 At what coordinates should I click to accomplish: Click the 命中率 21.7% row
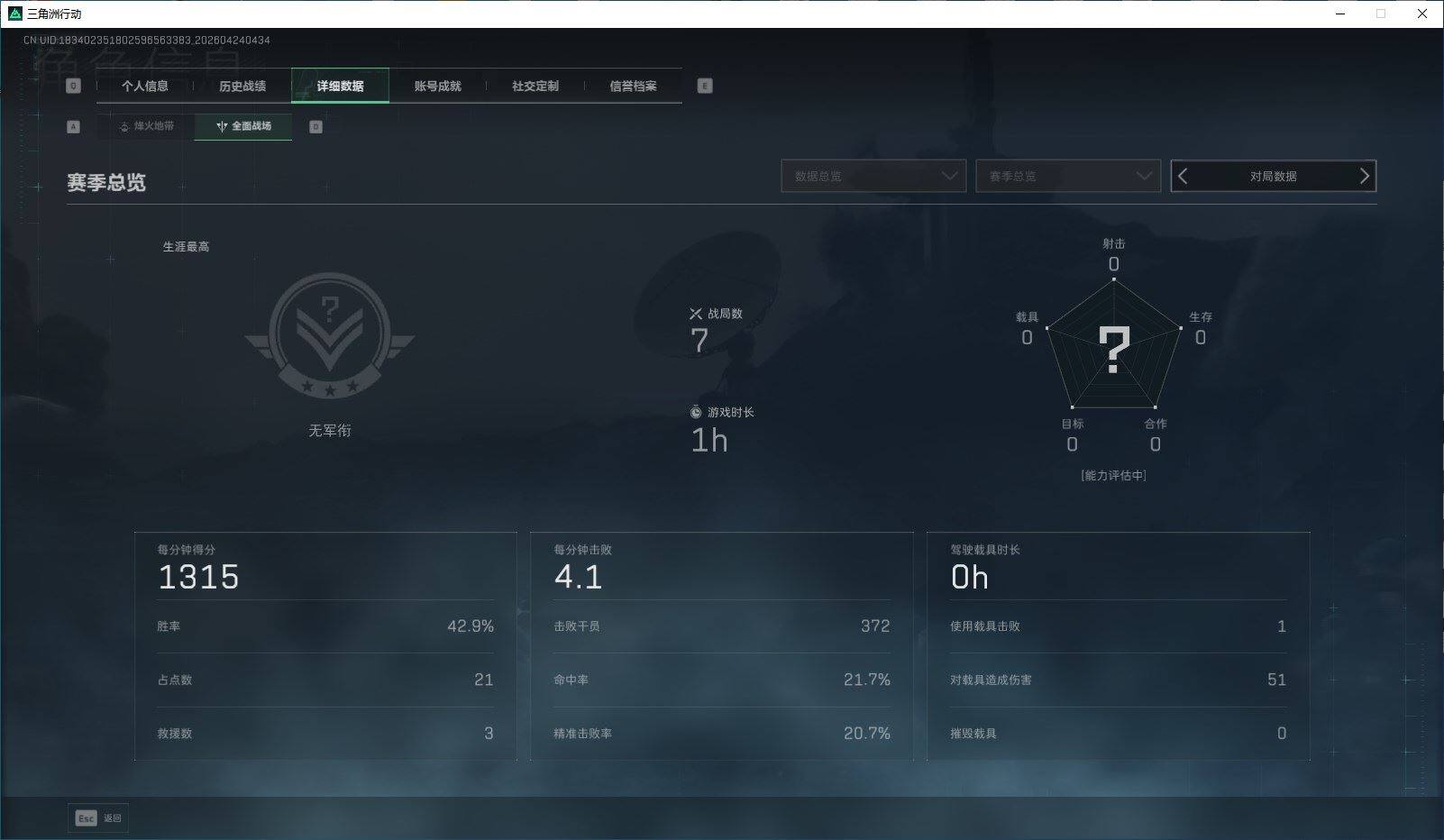(722, 680)
